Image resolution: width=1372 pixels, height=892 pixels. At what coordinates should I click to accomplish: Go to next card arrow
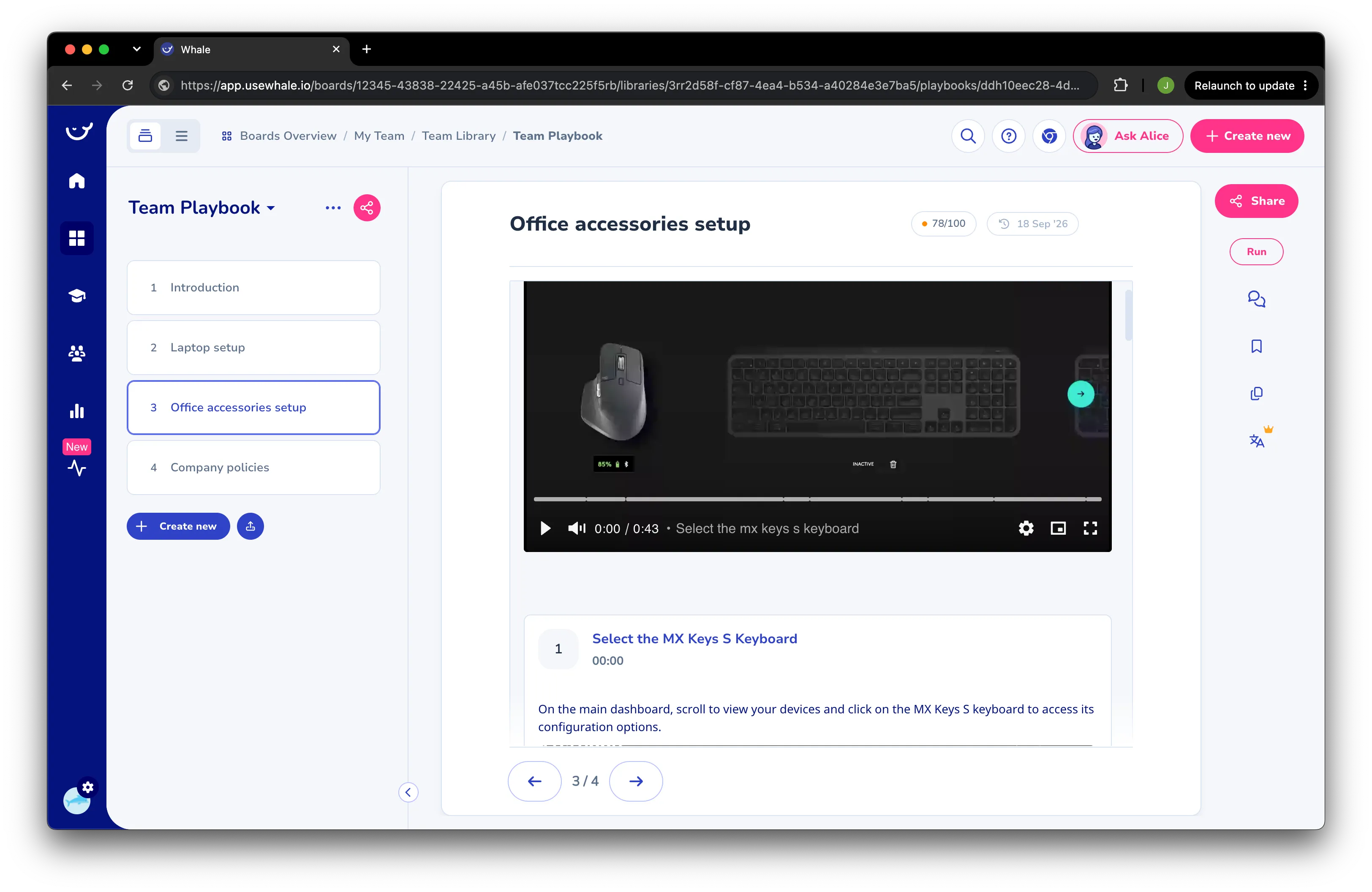click(x=636, y=781)
